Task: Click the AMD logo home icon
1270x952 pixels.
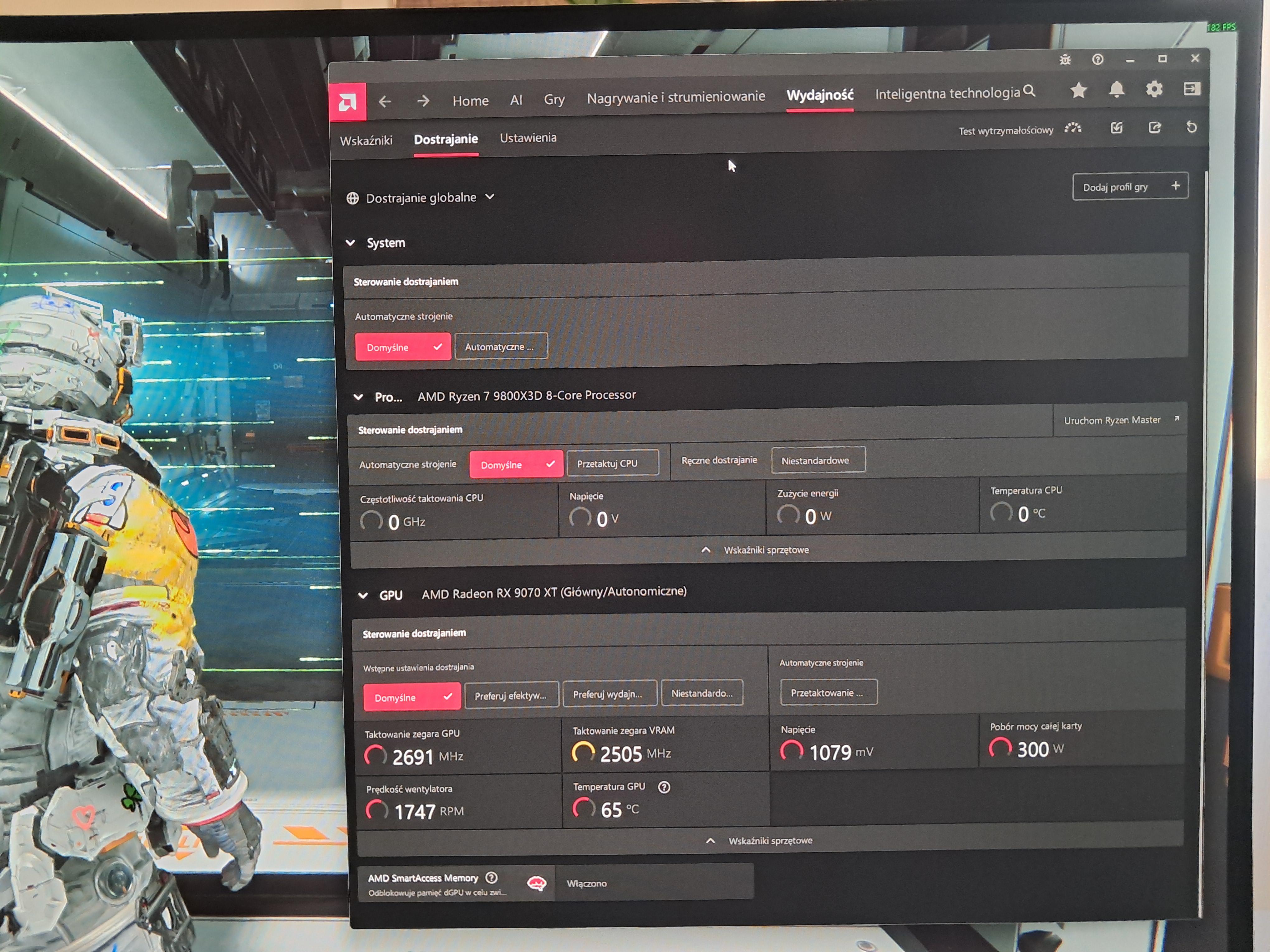Action: [x=347, y=102]
